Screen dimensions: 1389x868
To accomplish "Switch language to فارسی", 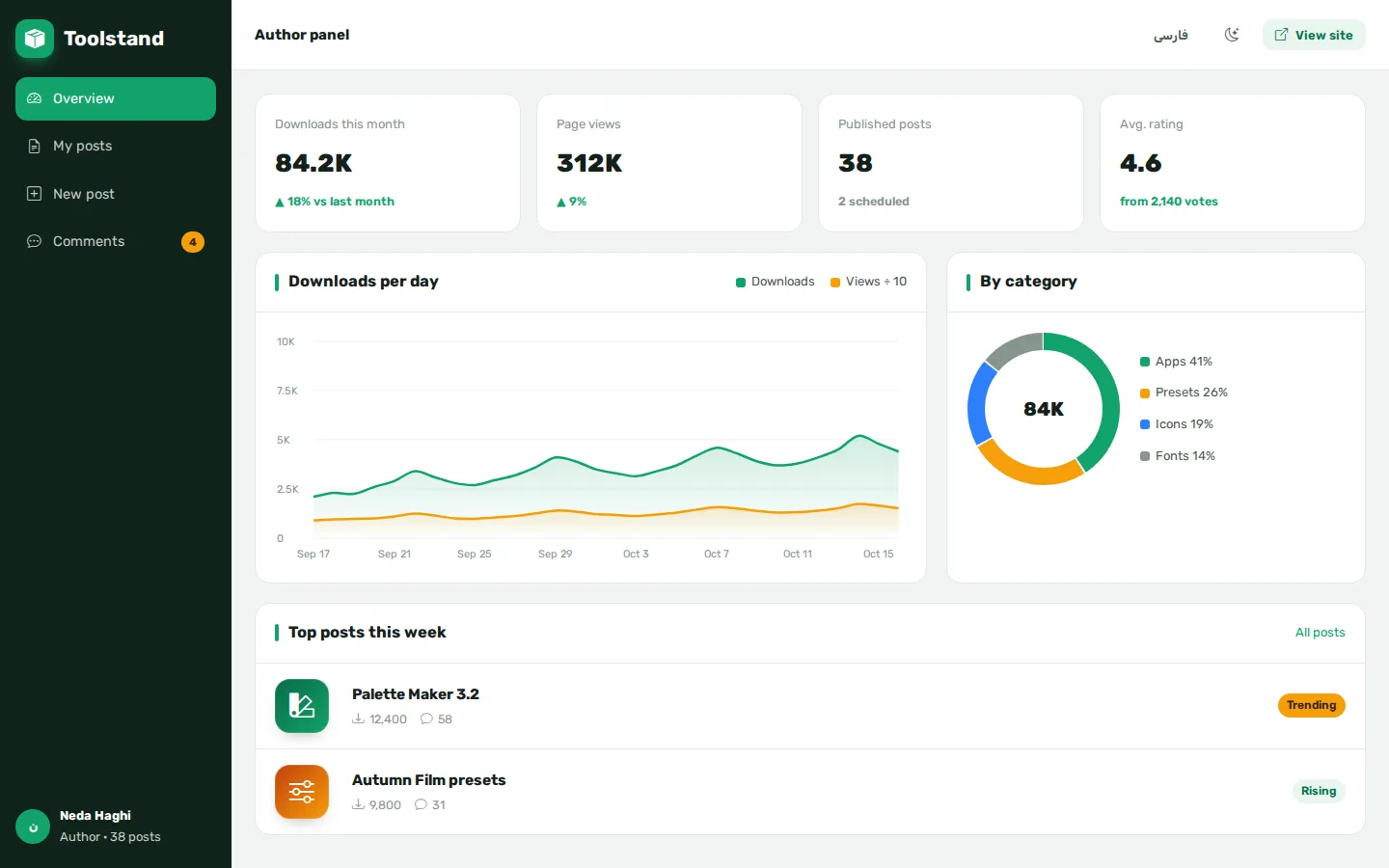I will coord(1171,35).
